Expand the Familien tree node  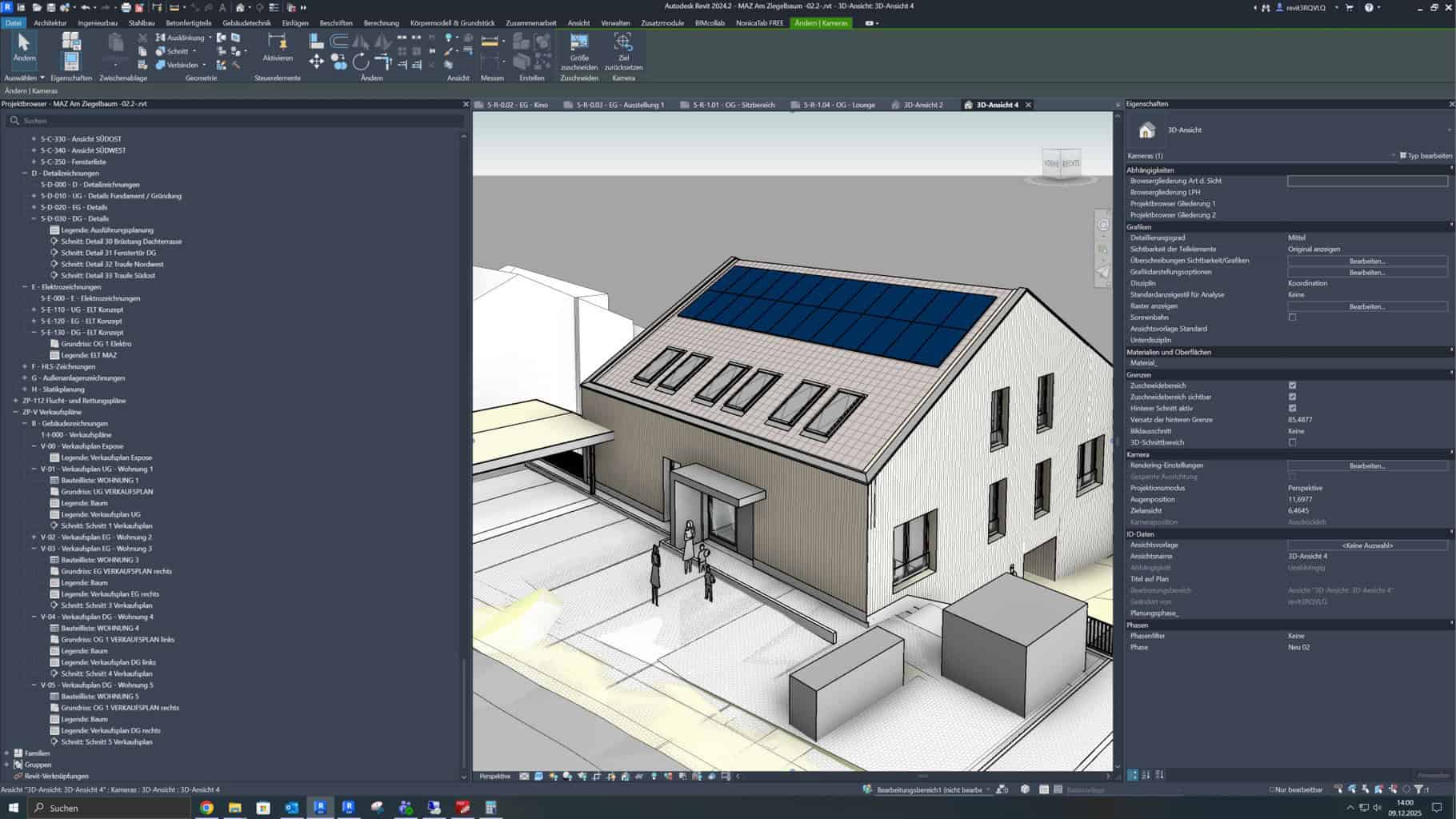7,753
